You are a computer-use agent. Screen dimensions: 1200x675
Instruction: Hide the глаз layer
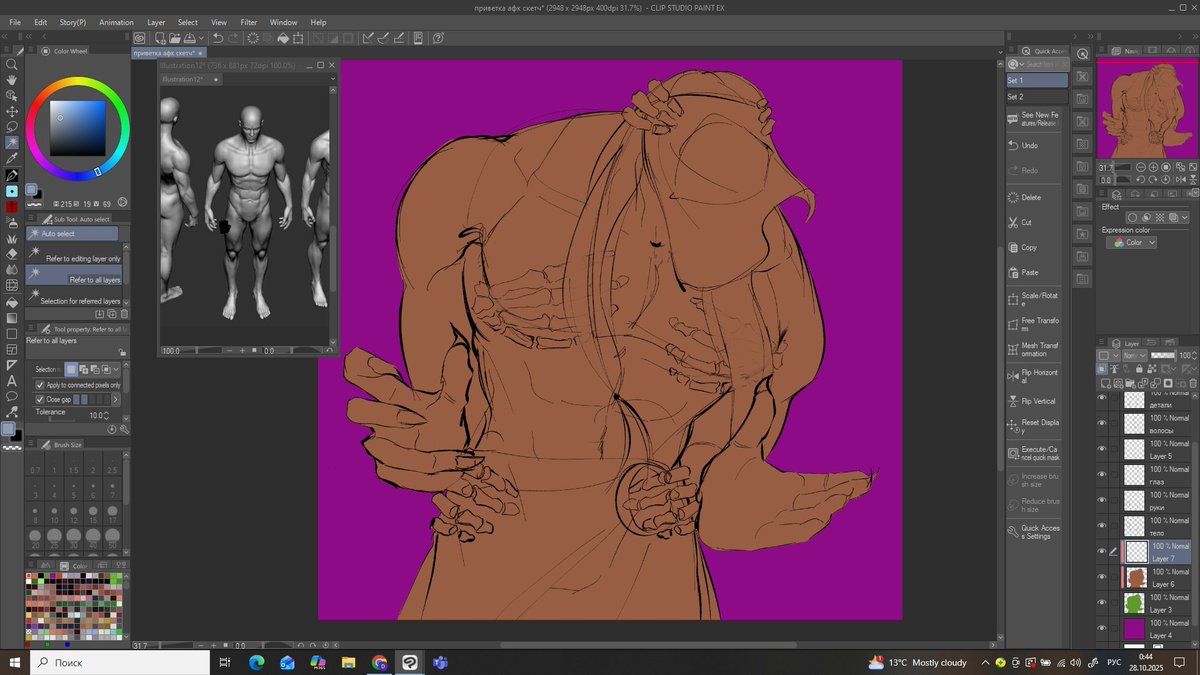(x=1103, y=475)
